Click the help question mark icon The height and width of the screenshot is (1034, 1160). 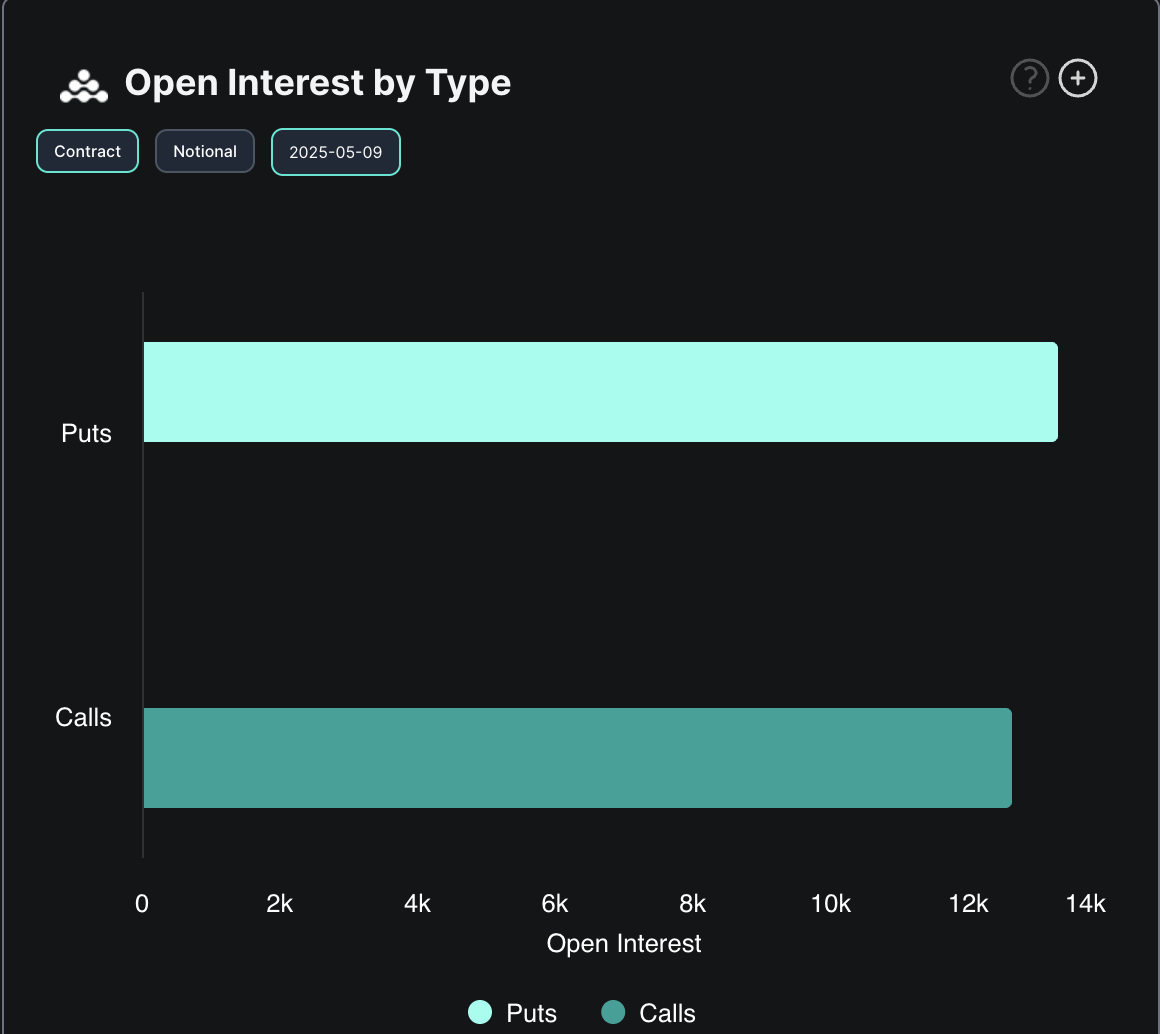pyautogui.click(x=1029, y=78)
